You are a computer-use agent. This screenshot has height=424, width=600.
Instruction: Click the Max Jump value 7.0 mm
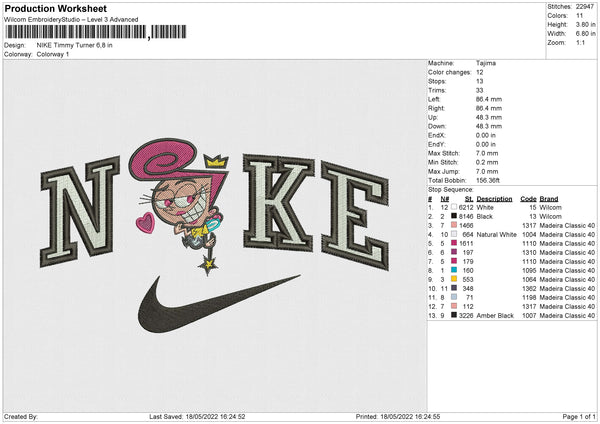pos(487,171)
